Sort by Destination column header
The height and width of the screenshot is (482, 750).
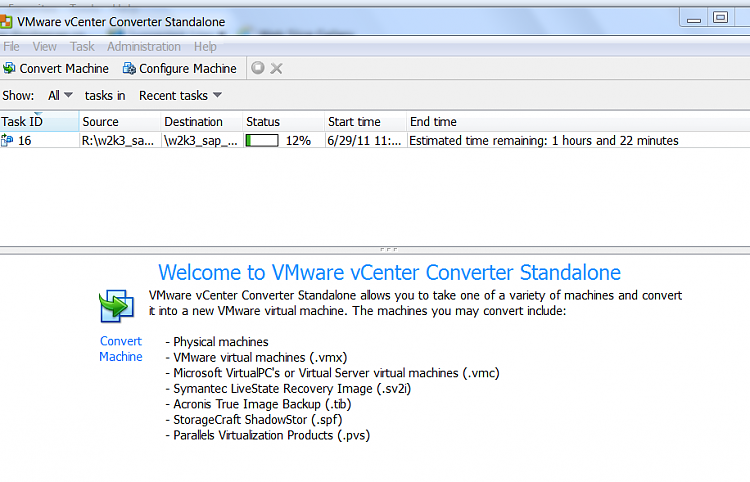click(202, 121)
